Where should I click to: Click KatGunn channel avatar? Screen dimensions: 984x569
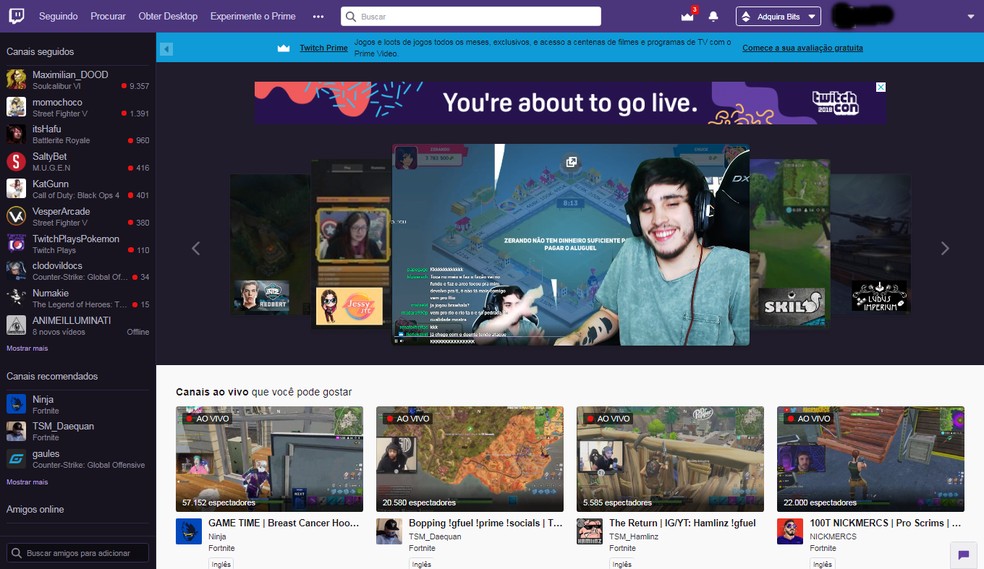point(16,189)
